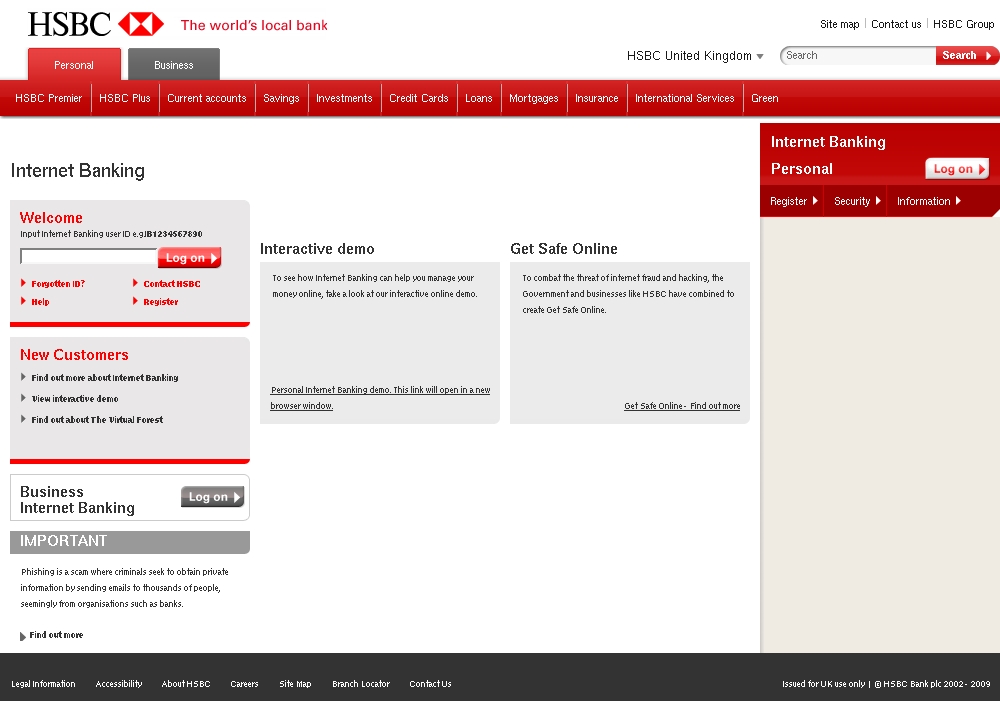Switch to the Business tab

click(x=173, y=64)
